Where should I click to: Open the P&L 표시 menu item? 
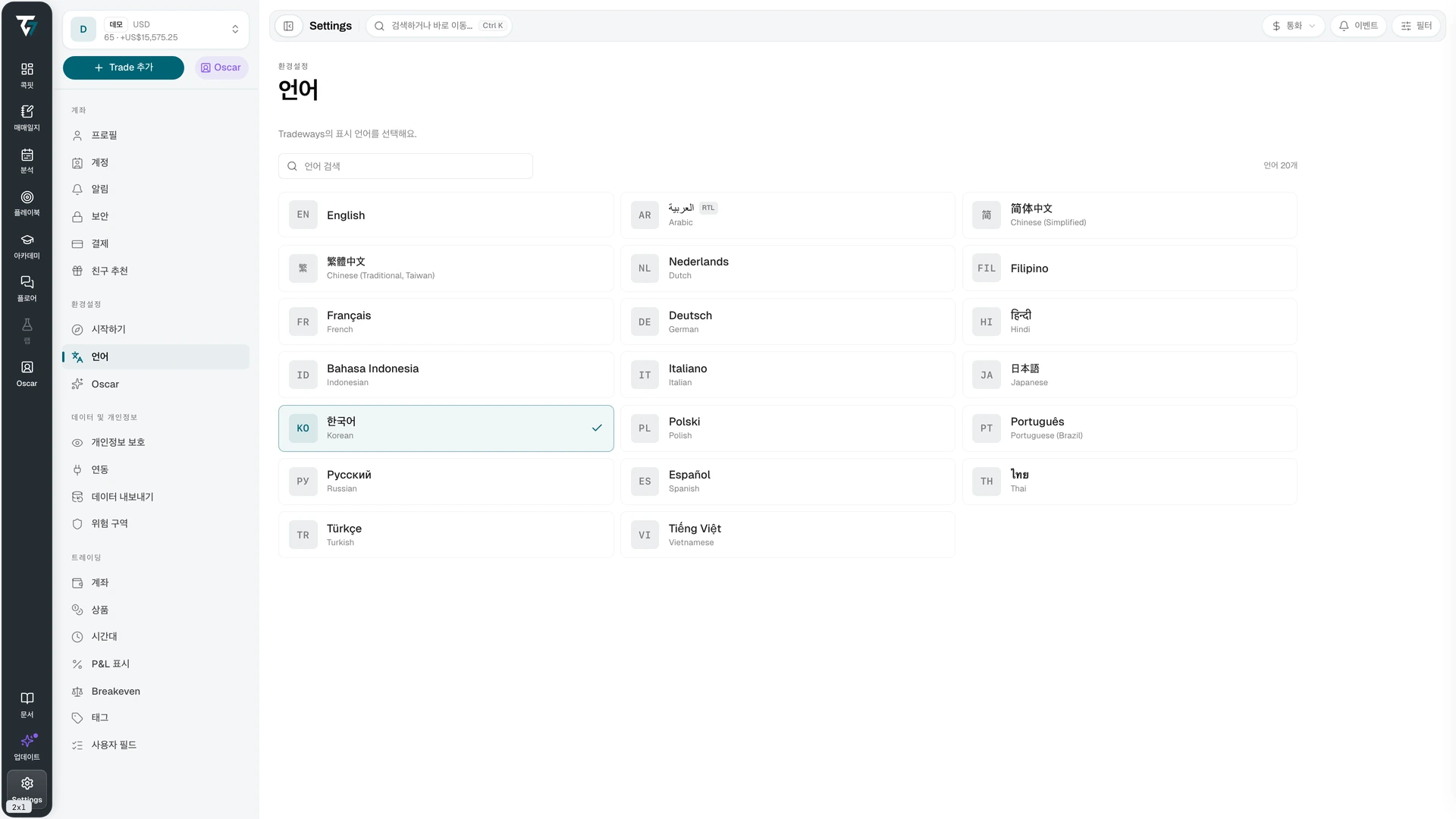(155, 664)
